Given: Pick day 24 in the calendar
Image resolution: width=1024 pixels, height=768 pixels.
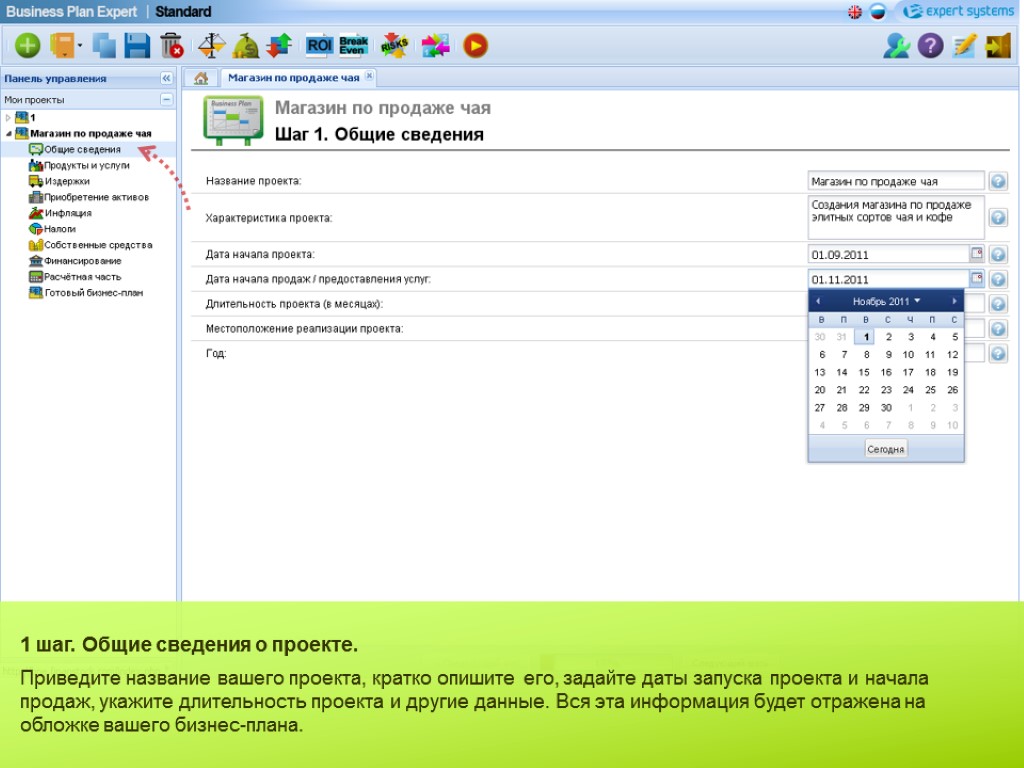Looking at the screenshot, I should 908,390.
